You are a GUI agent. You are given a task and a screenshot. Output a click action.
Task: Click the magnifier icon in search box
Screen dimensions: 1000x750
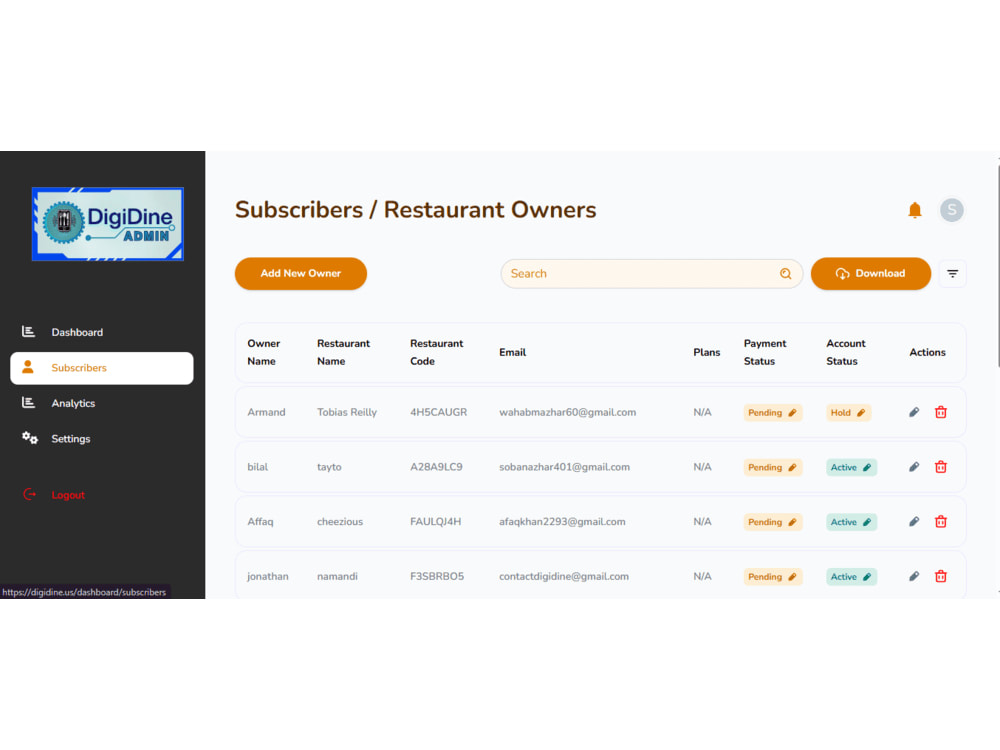pos(786,274)
